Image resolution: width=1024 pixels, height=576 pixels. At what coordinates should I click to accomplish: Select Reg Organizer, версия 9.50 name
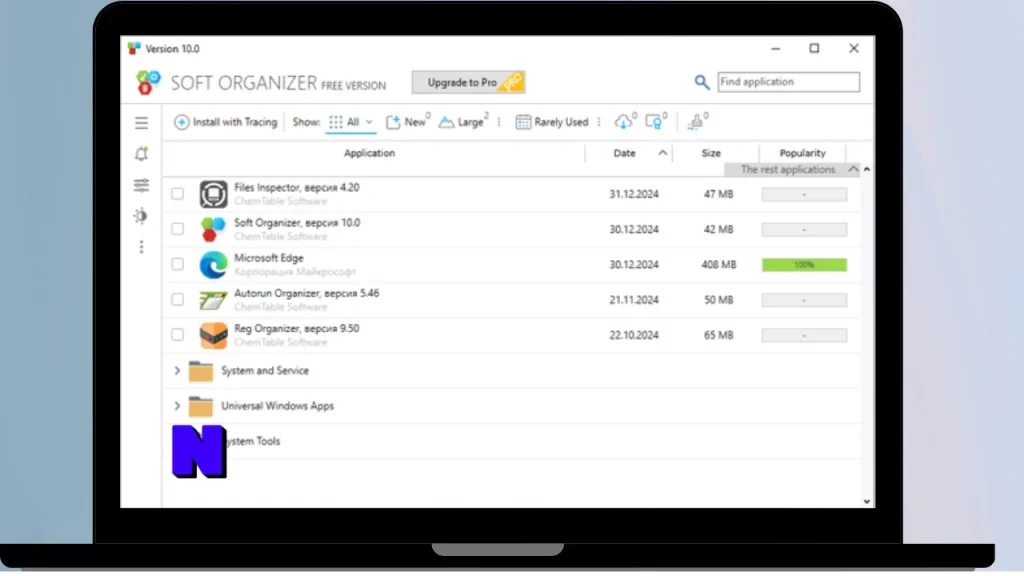[x=296, y=328]
